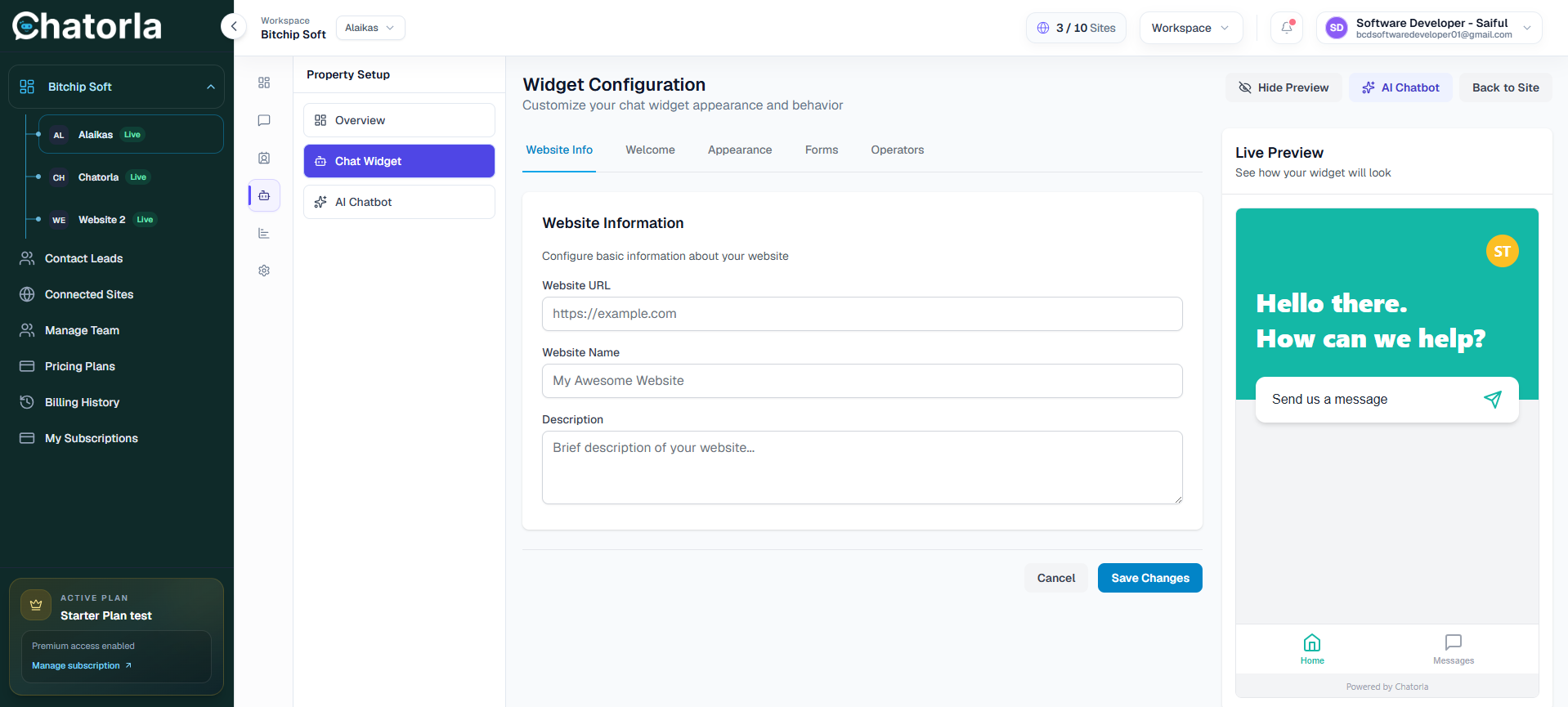The height and width of the screenshot is (707, 1568).
Task: Click the Cancel button
Action: pos(1056,578)
